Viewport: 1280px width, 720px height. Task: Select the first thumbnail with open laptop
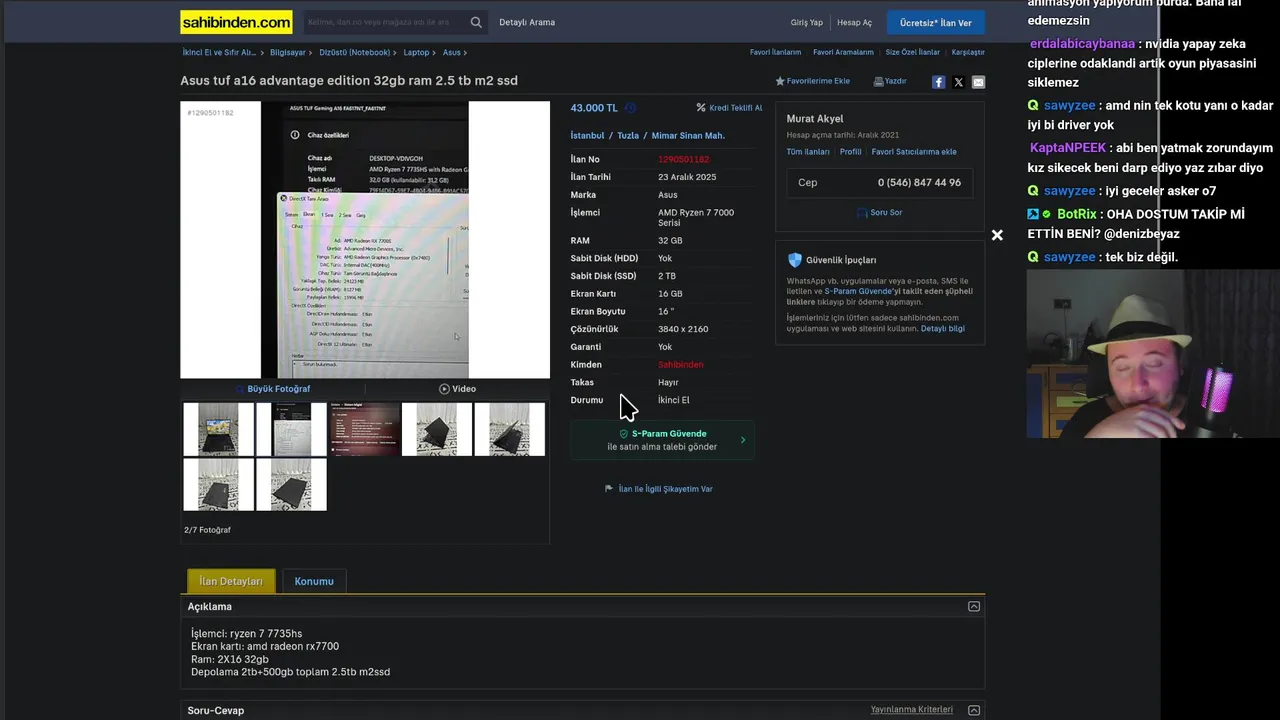click(x=218, y=429)
